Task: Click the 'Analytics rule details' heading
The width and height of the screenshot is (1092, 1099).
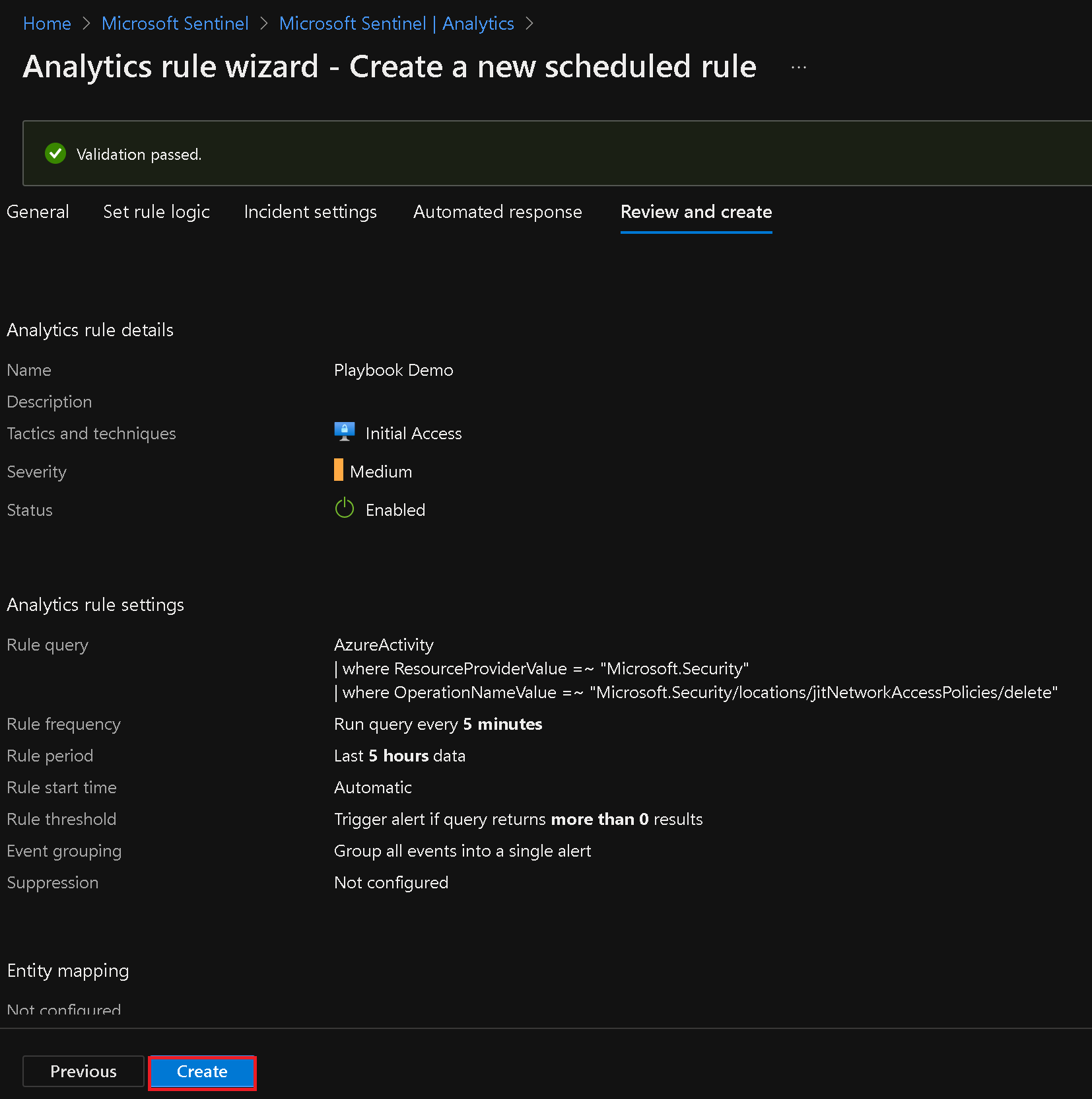Action: coord(90,330)
